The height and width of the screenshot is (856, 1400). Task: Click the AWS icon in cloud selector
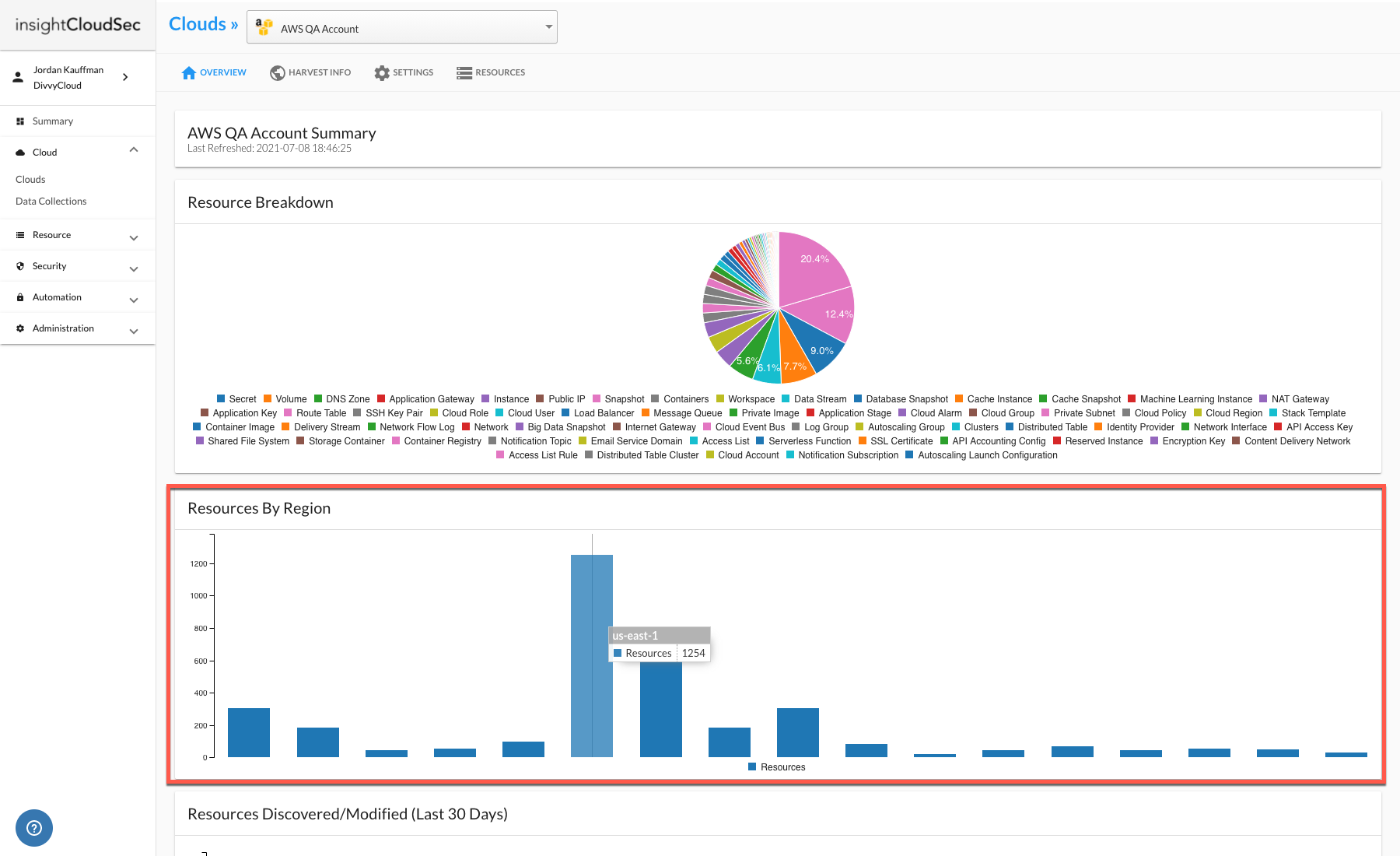tap(264, 27)
